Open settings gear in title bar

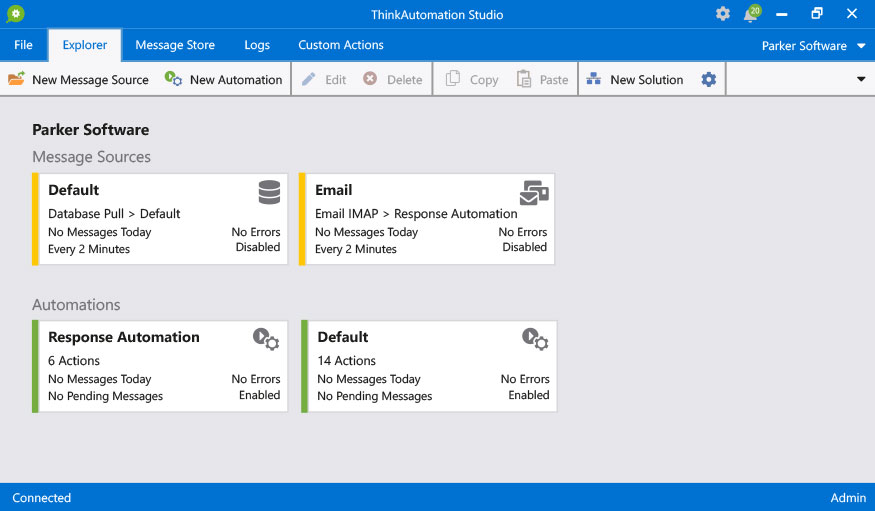click(x=723, y=14)
